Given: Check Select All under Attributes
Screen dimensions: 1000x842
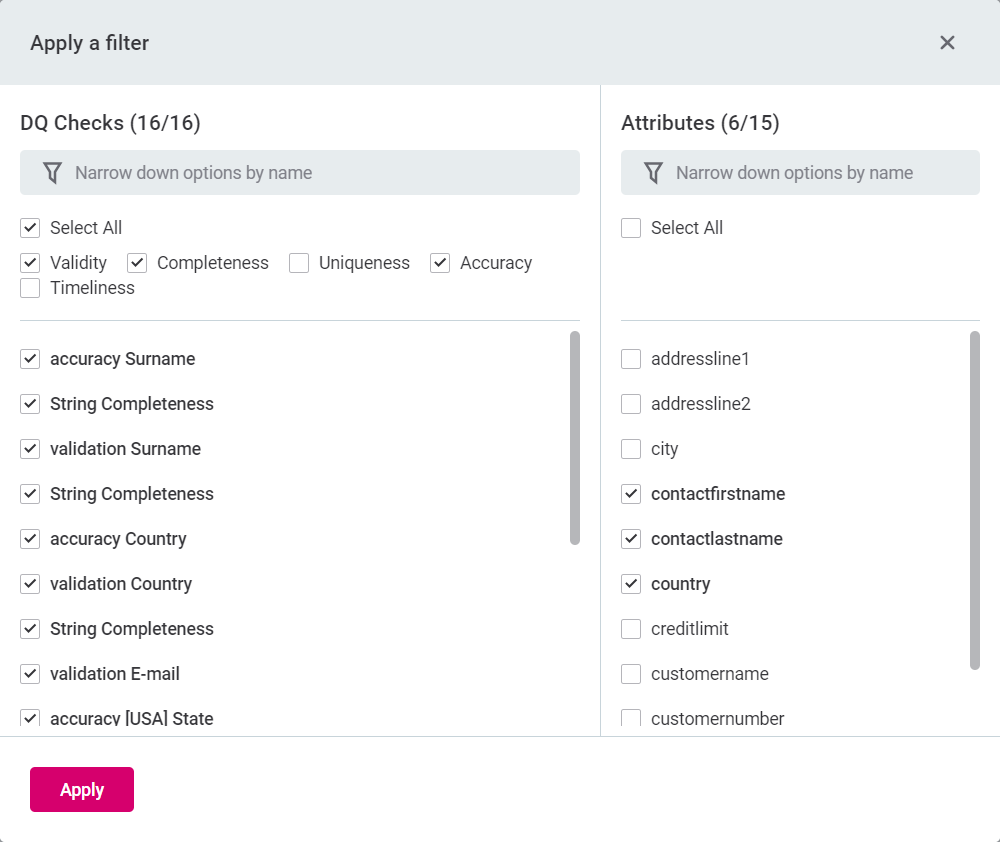Looking at the screenshot, I should click(631, 228).
